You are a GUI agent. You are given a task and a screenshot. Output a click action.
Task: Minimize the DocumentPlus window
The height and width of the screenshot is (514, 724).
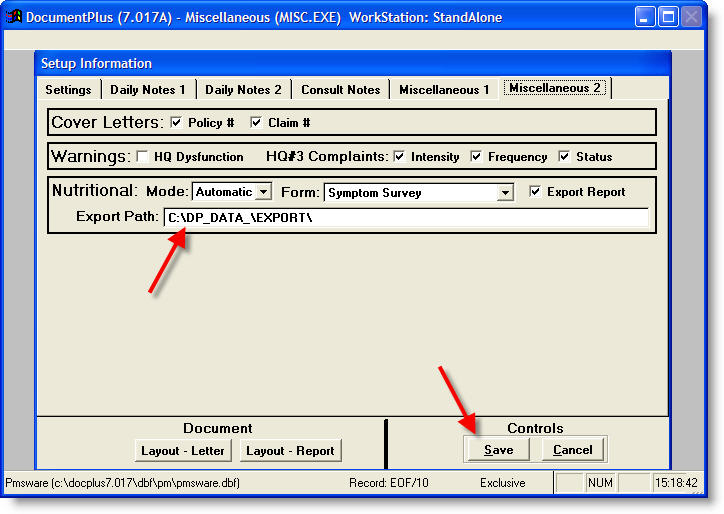coord(645,18)
